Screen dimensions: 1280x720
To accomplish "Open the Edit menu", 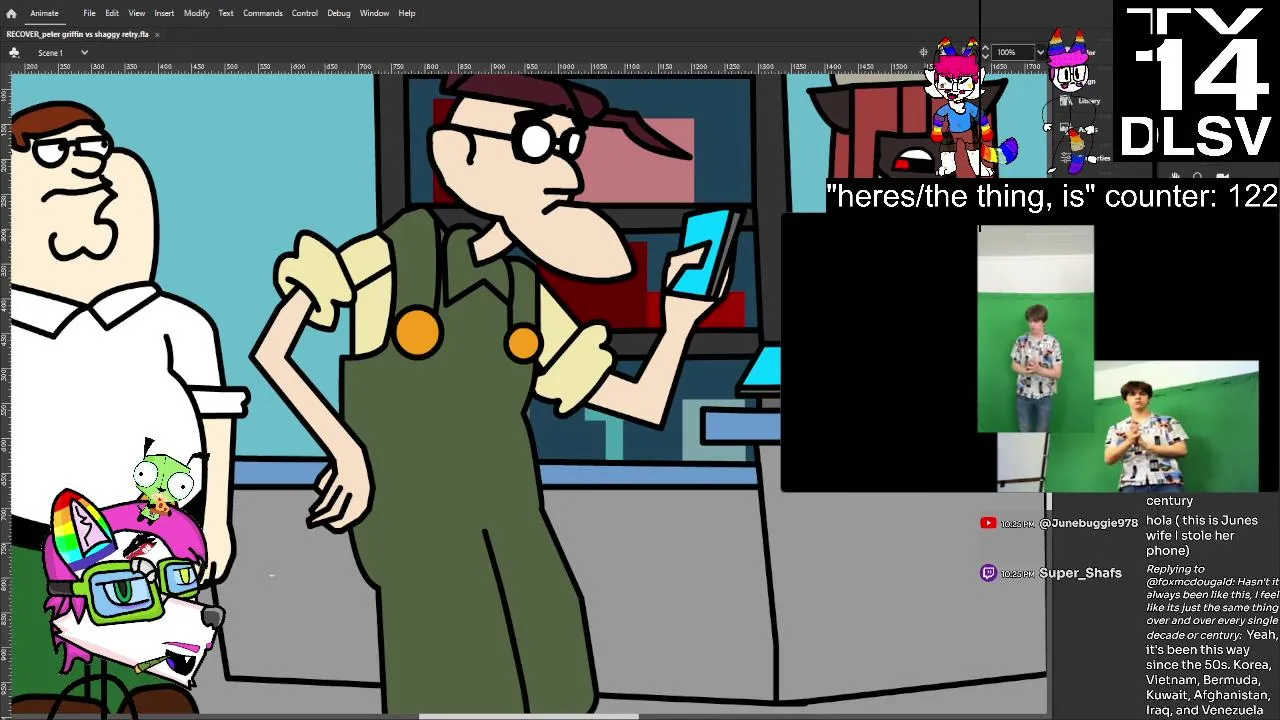I will [112, 13].
